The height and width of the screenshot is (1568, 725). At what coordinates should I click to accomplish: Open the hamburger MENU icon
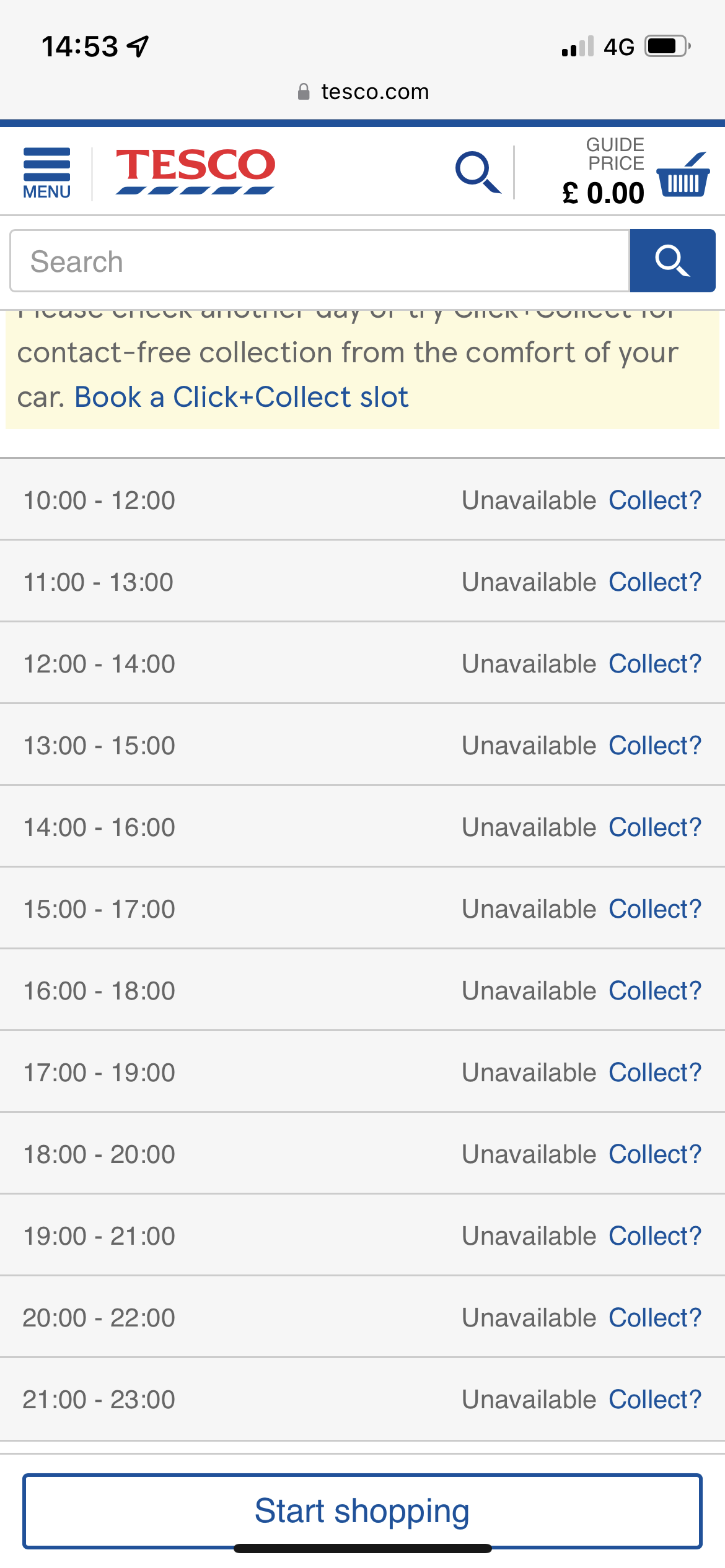click(x=46, y=173)
